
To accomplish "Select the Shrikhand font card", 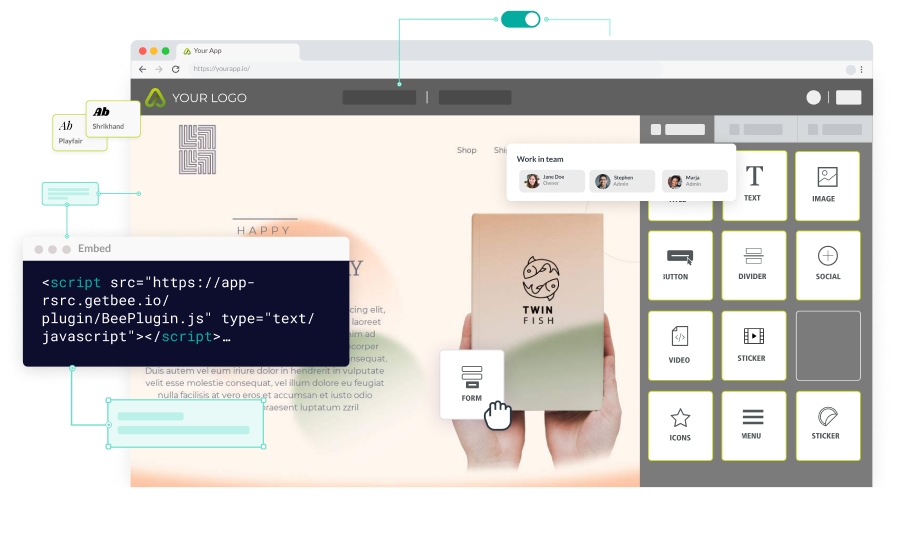I will click(113, 118).
